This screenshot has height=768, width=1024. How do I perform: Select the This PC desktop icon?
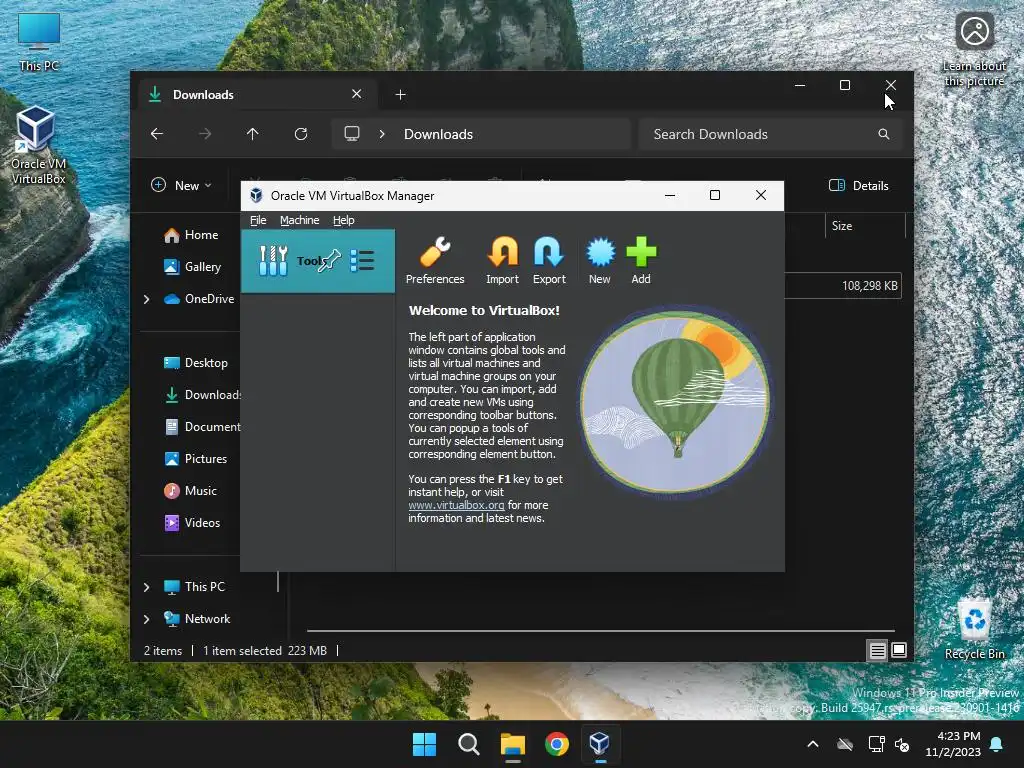coord(39,42)
